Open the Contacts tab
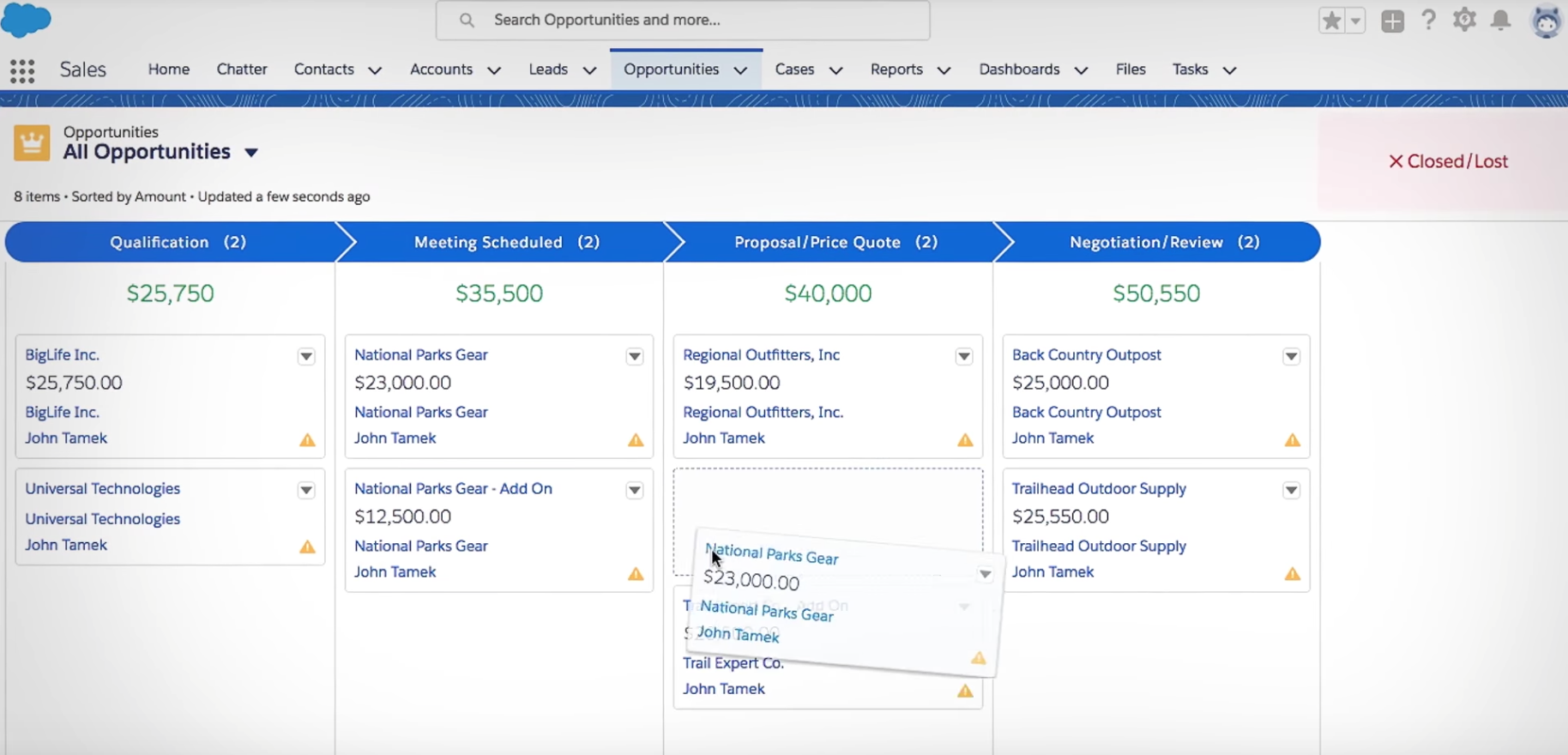Image resolution: width=1568 pixels, height=755 pixels. pos(324,69)
